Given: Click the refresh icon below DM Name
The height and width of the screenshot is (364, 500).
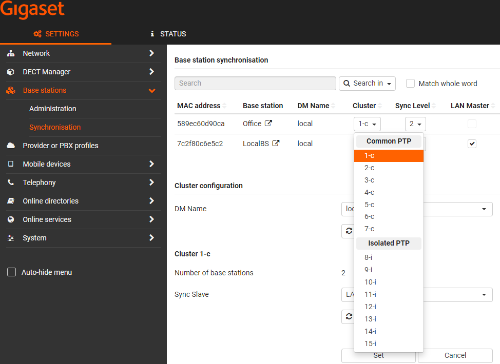Looking at the screenshot, I should tap(348, 231).
